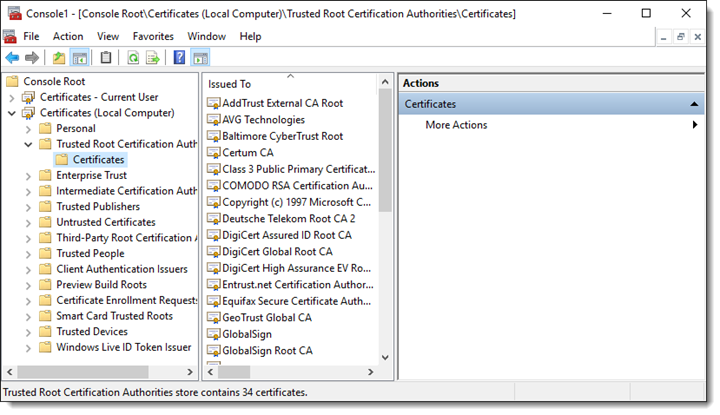Select COMODO RSA Certification Authority entry
This screenshot has width=720, height=415.
tap(298, 185)
